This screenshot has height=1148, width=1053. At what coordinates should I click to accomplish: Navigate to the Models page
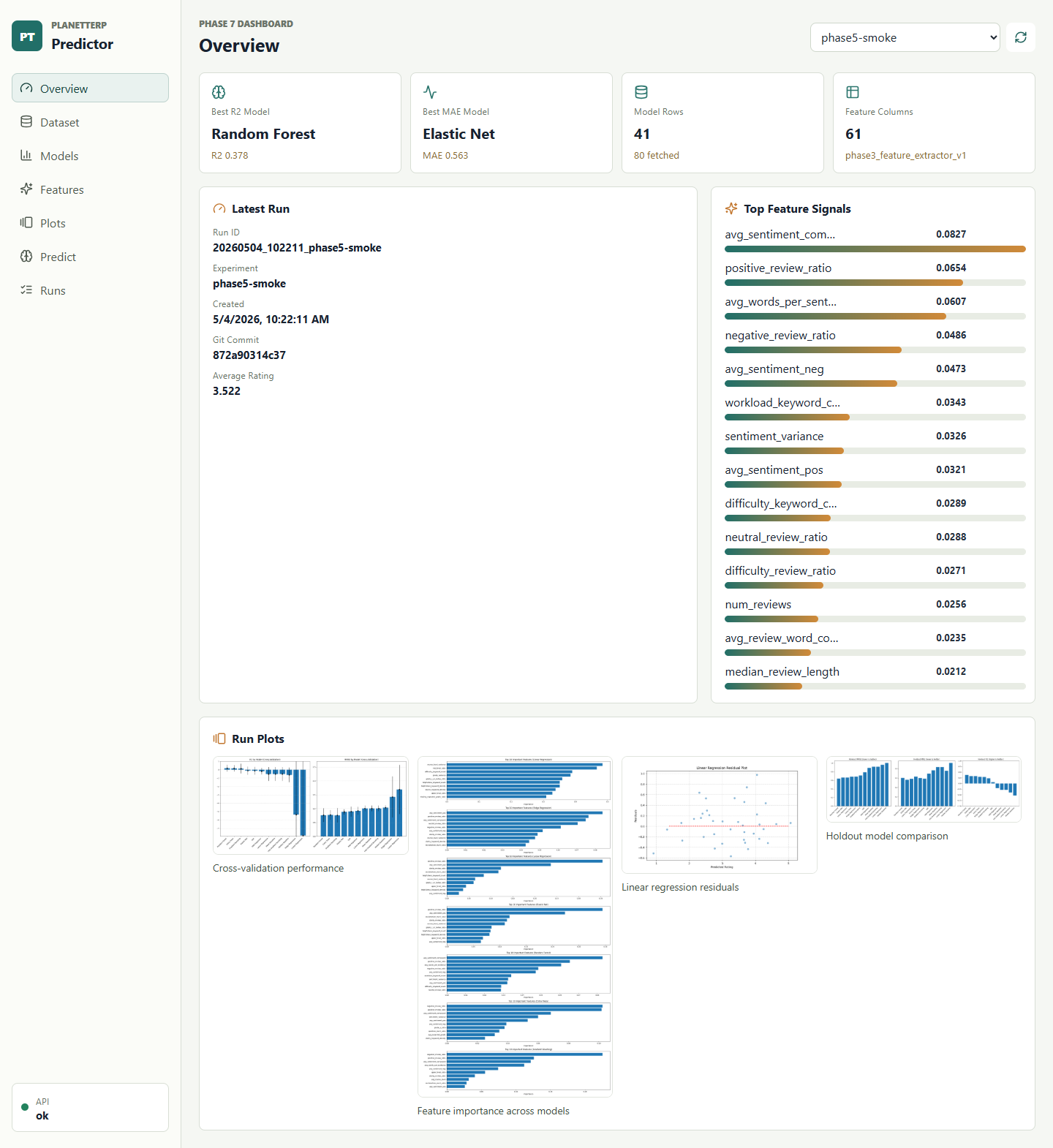tap(90, 155)
